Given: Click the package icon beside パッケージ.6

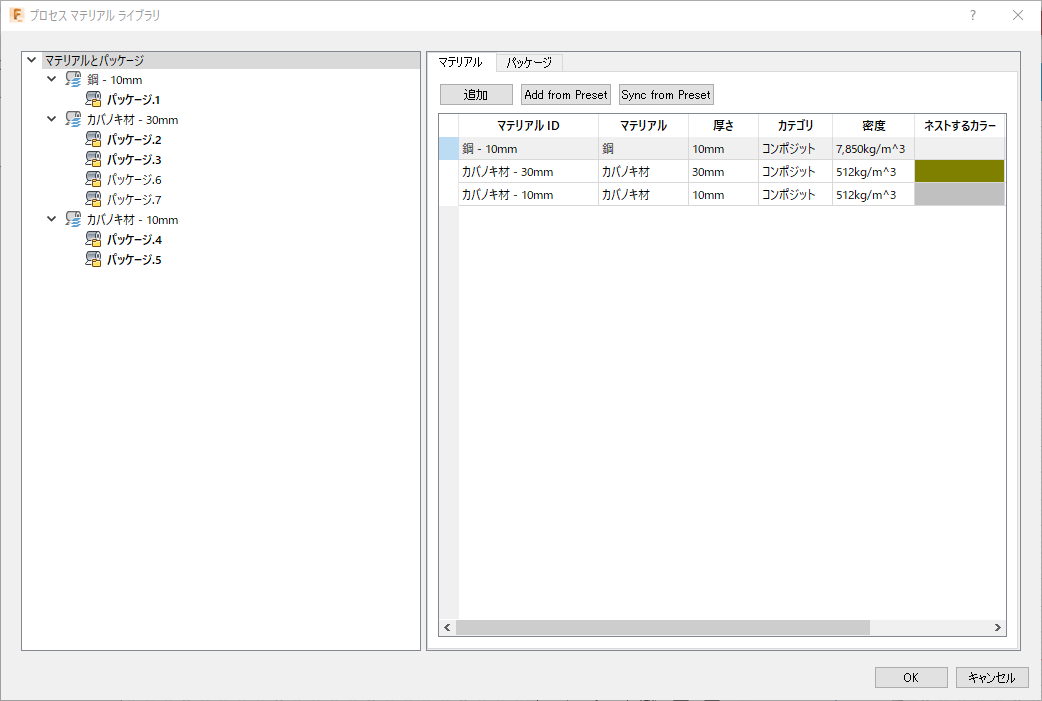Looking at the screenshot, I should pyautogui.click(x=94, y=179).
